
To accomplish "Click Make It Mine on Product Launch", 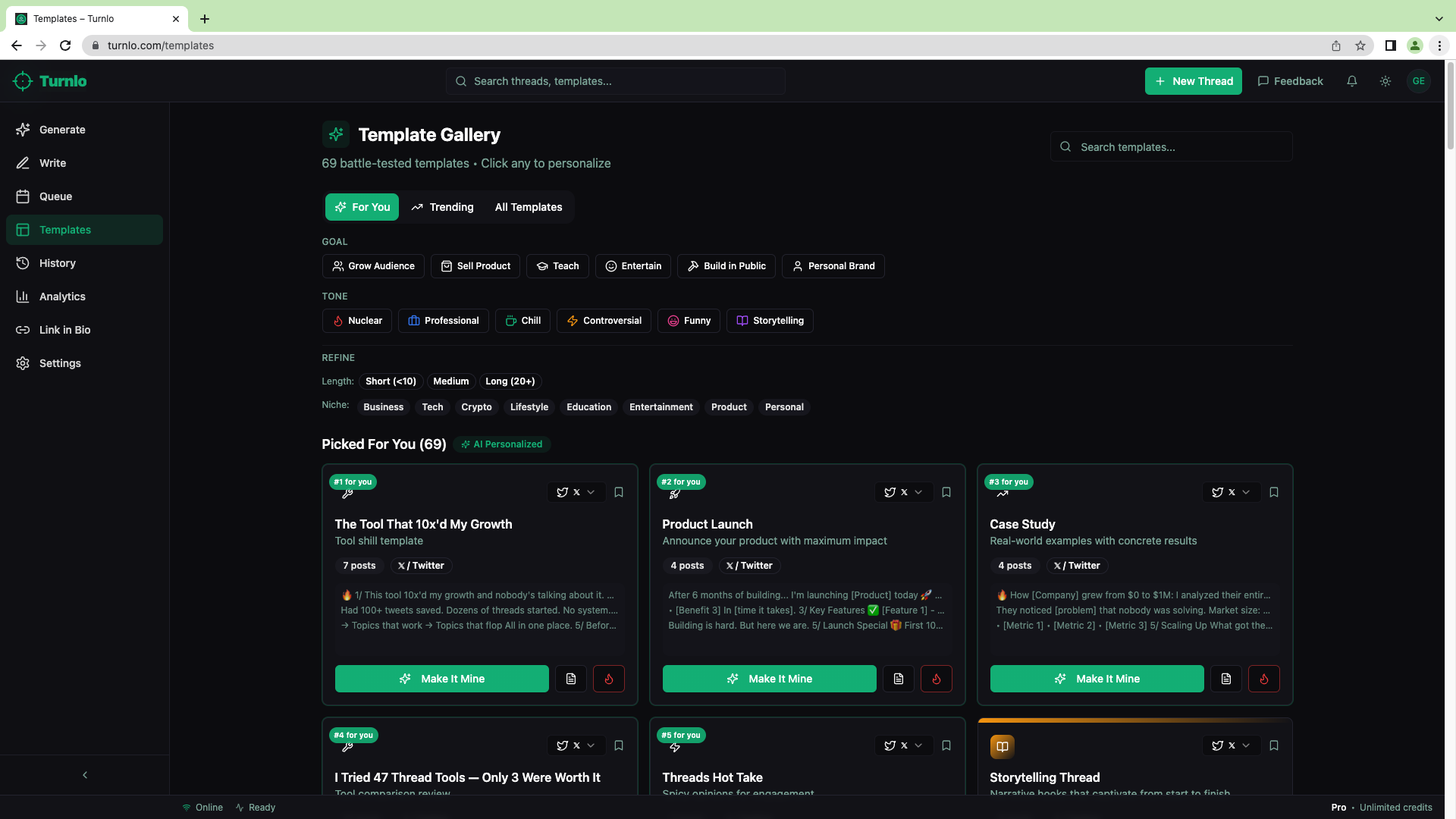I will pos(769,679).
